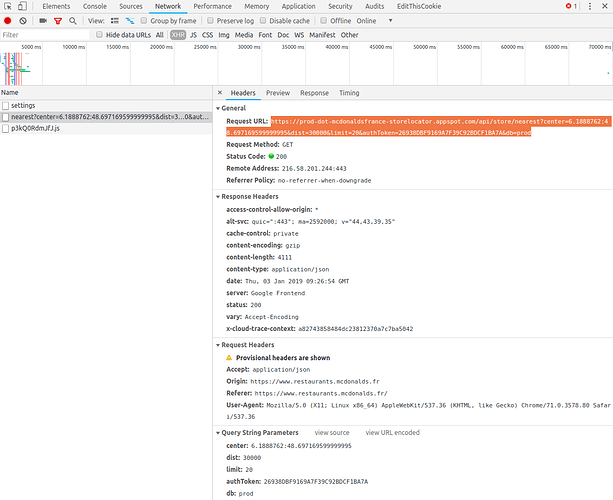Image resolution: width=613 pixels, height=500 pixels.
Task: Click the highlighted Request URL text
Action: click(418, 127)
